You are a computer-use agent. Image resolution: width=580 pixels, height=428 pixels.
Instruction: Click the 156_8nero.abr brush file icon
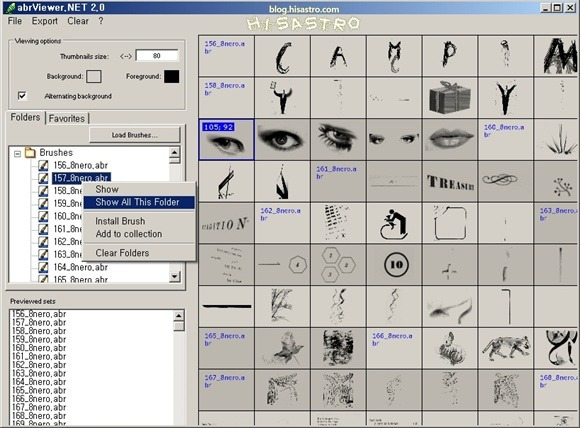pyautogui.click(x=43, y=165)
